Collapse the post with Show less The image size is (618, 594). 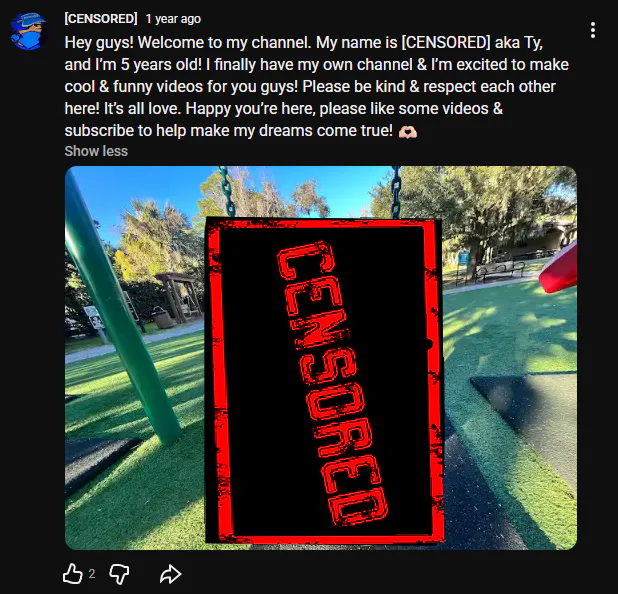tap(96, 151)
